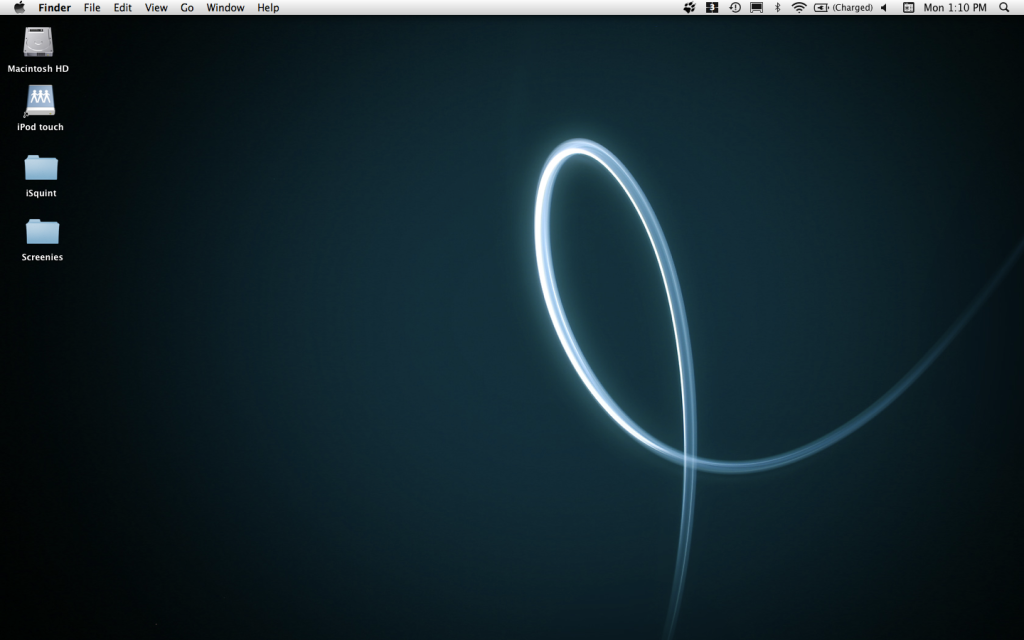This screenshot has height=640, width=1024.
Task: Click the paw print menu bar icon
Action: pos(690,8)
